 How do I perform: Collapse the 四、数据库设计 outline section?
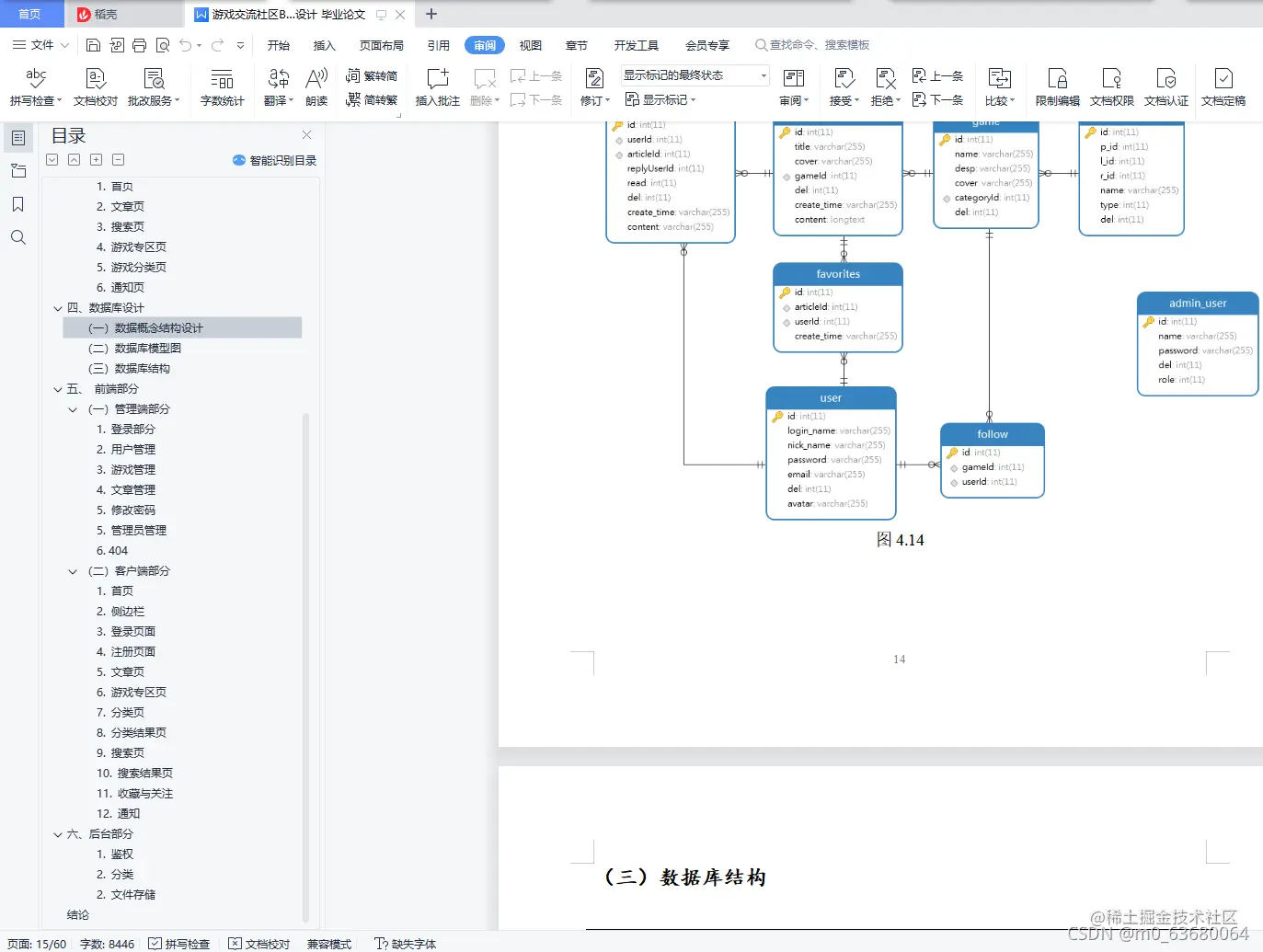point(58,308)
